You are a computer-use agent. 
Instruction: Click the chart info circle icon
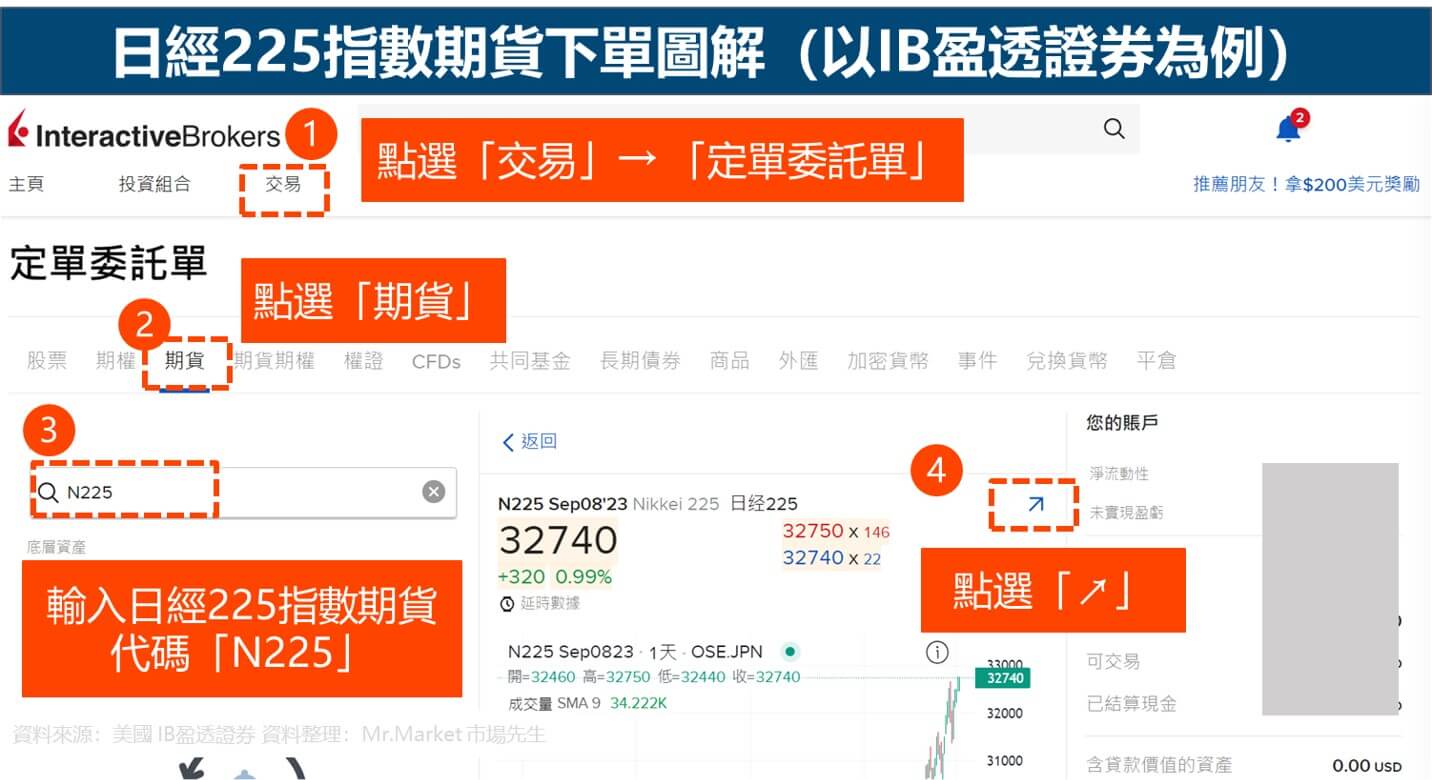pyautogui.click(x=937, y=653)
